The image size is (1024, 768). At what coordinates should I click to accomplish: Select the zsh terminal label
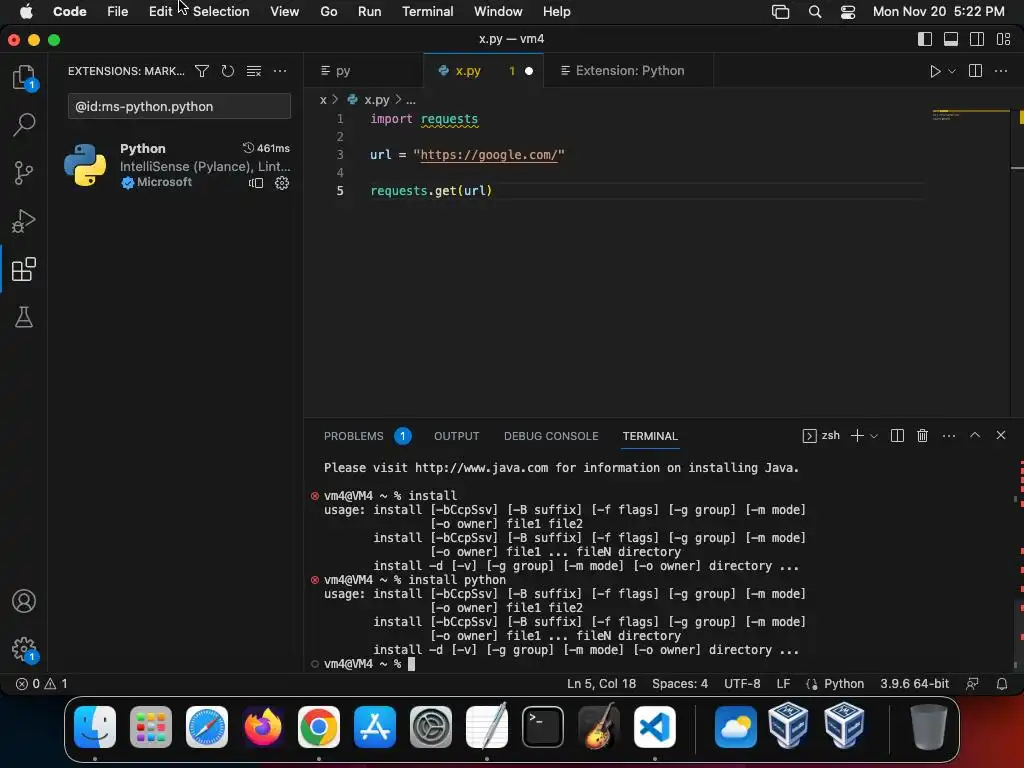[821, 436]
